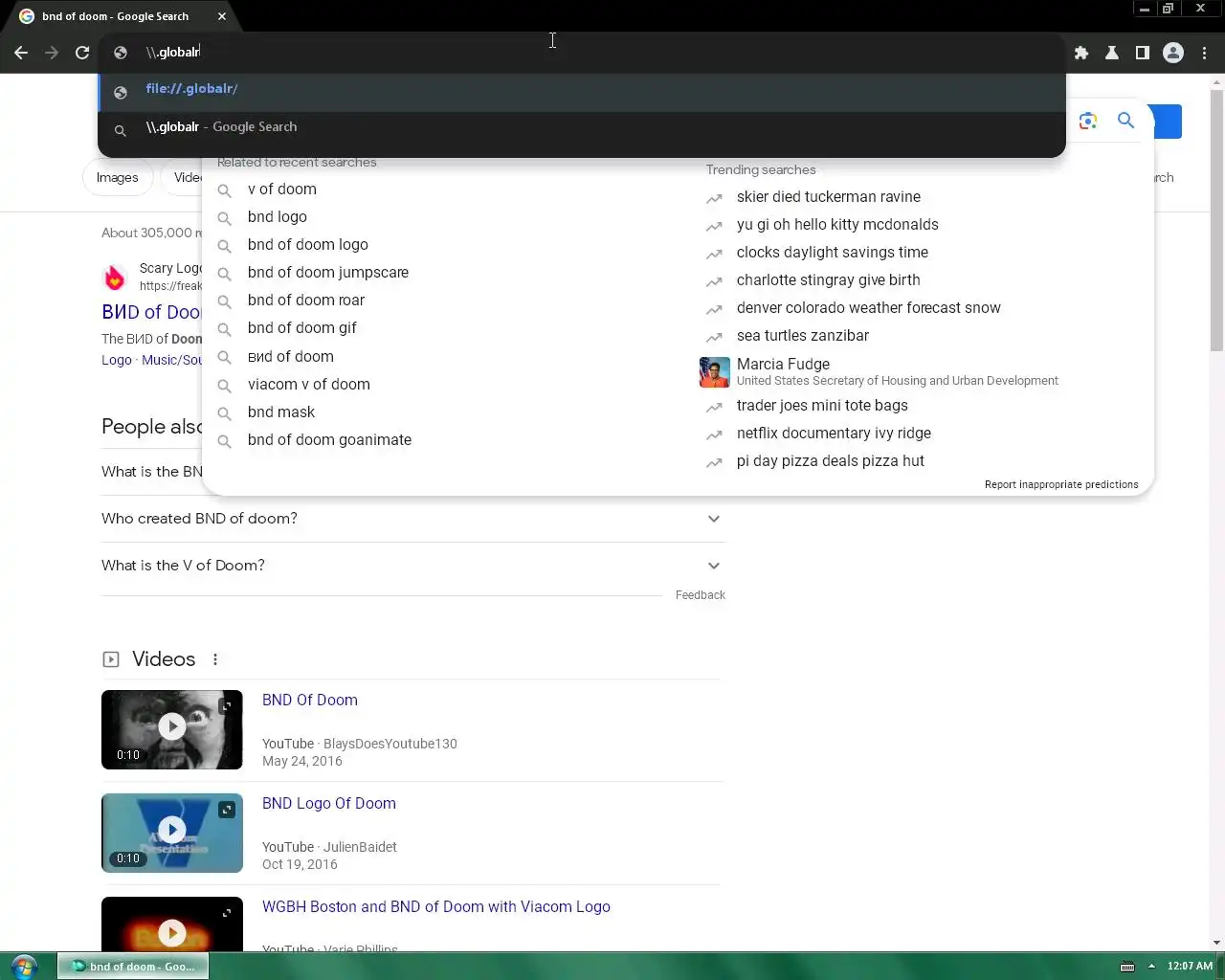Select the file://.globalr/ suggestion
Screen dimensions: 1225x980
coord(582,92)
